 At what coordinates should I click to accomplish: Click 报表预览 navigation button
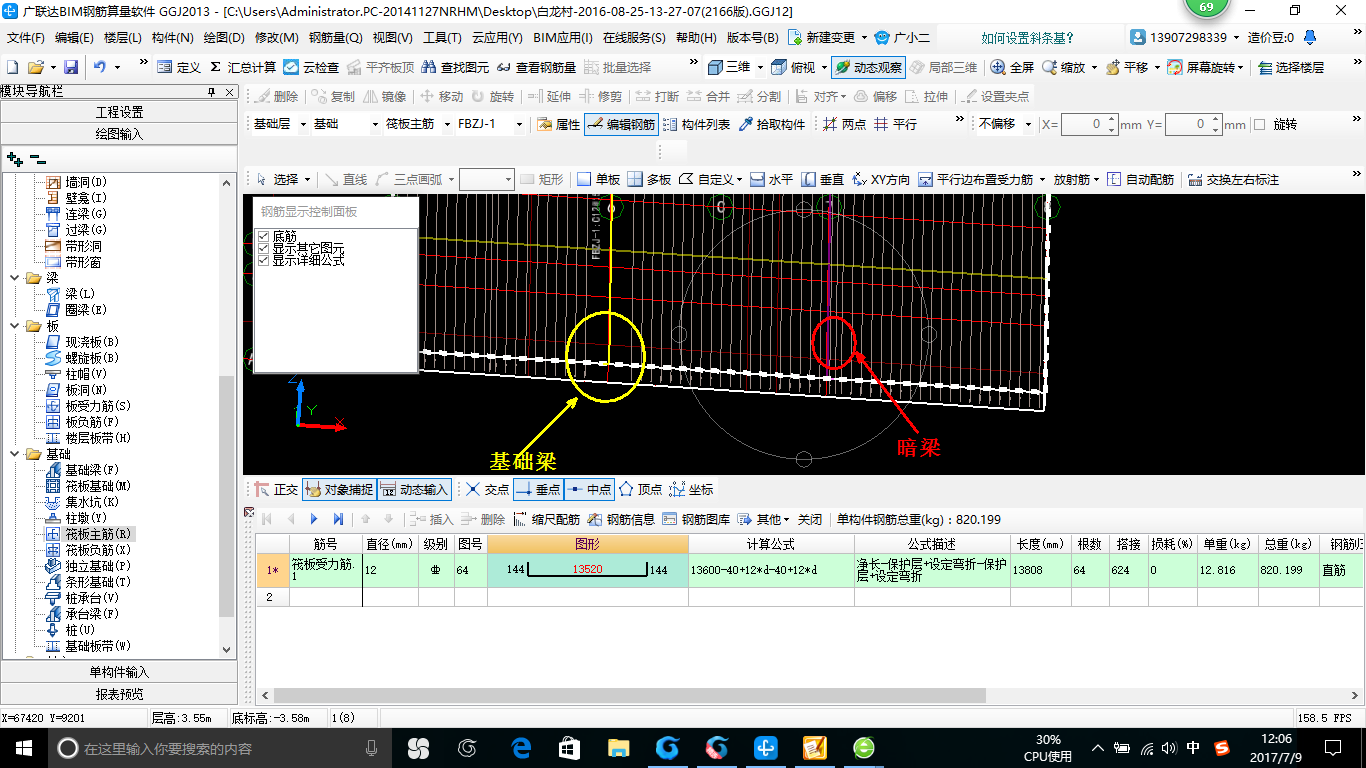tap(119, 694)
